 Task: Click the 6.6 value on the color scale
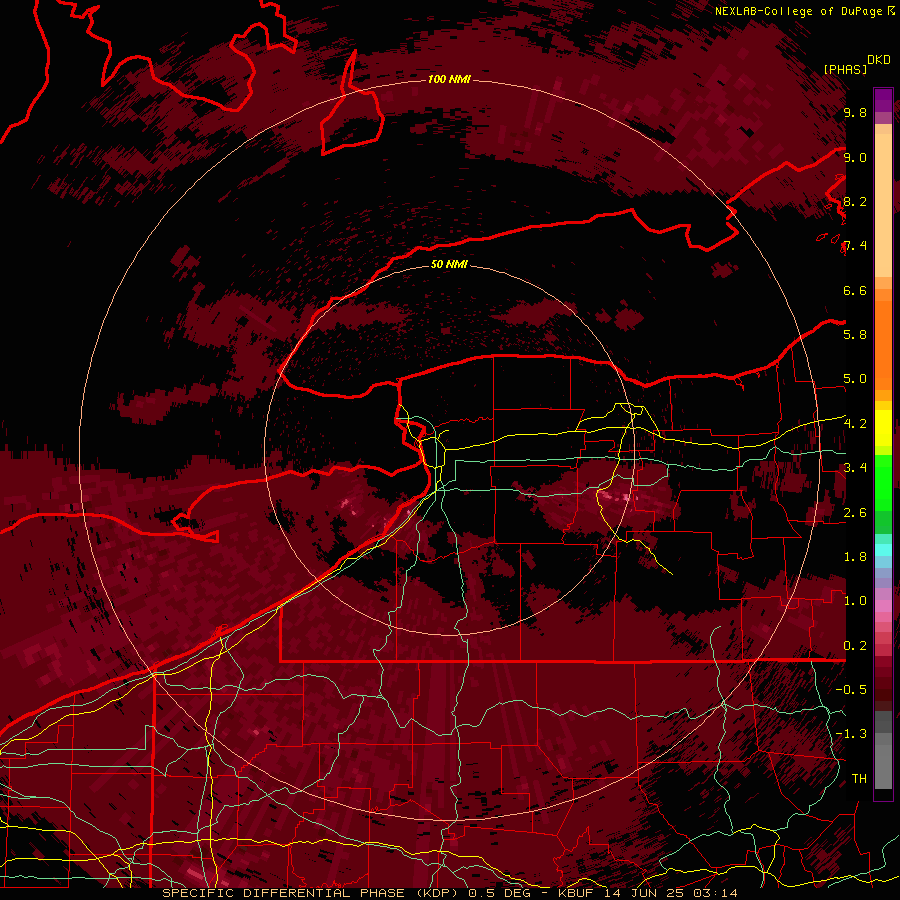pos(855,290)
